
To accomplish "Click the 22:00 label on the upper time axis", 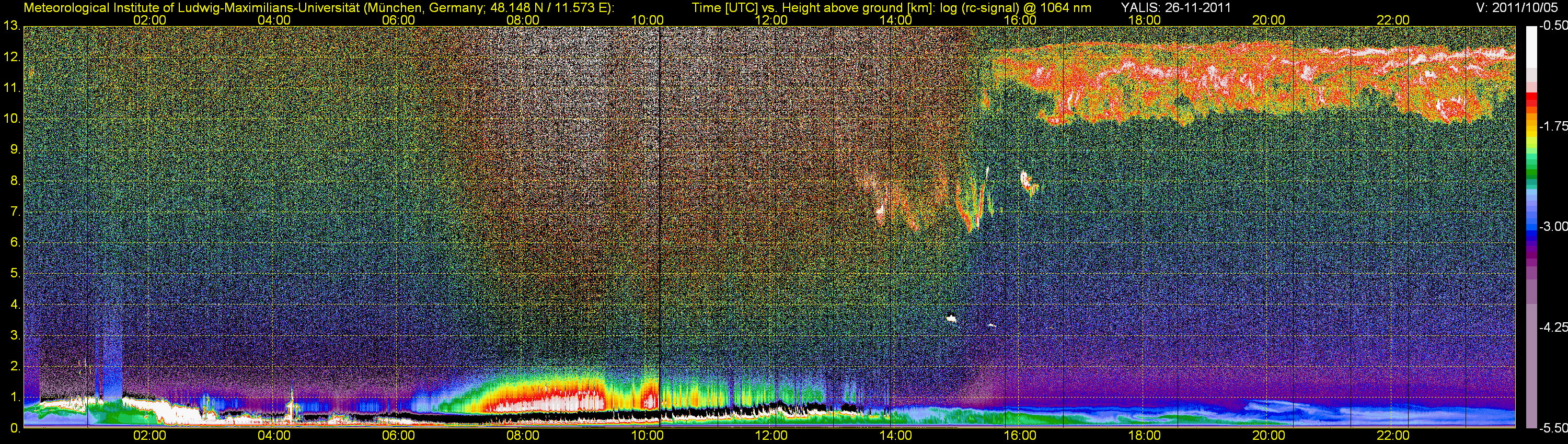I will pyautogui.click(x=1393, y=20).
